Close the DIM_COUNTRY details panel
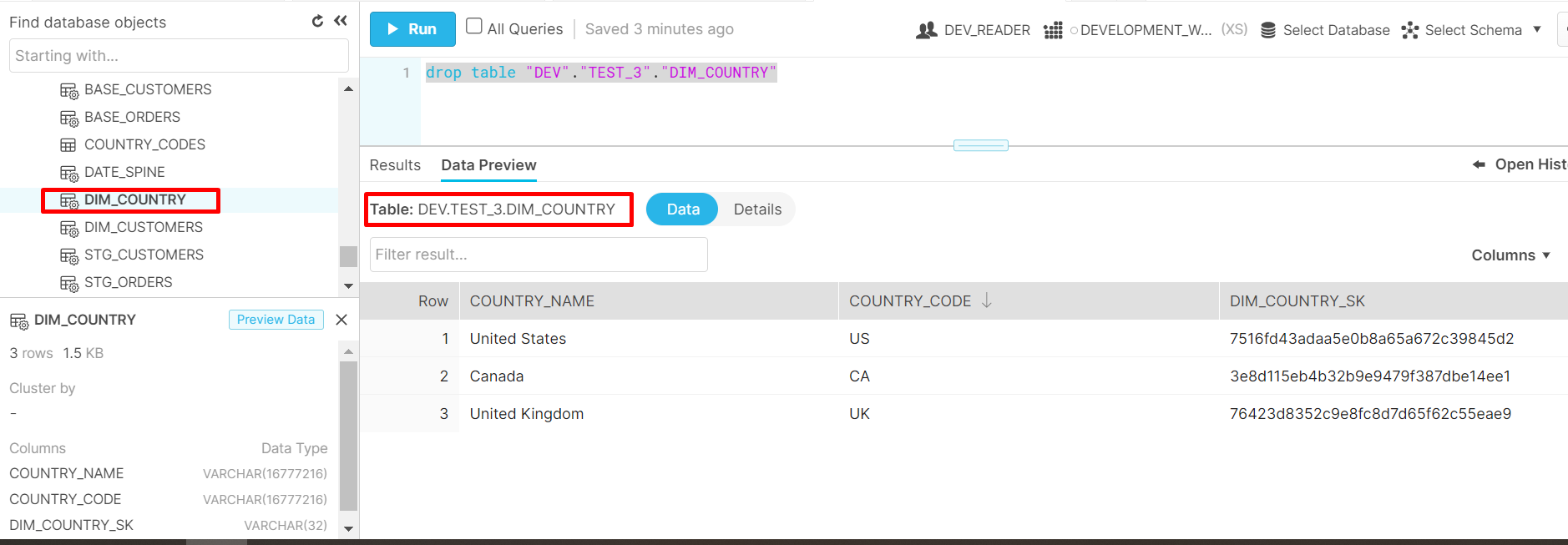 pos(341,320)
